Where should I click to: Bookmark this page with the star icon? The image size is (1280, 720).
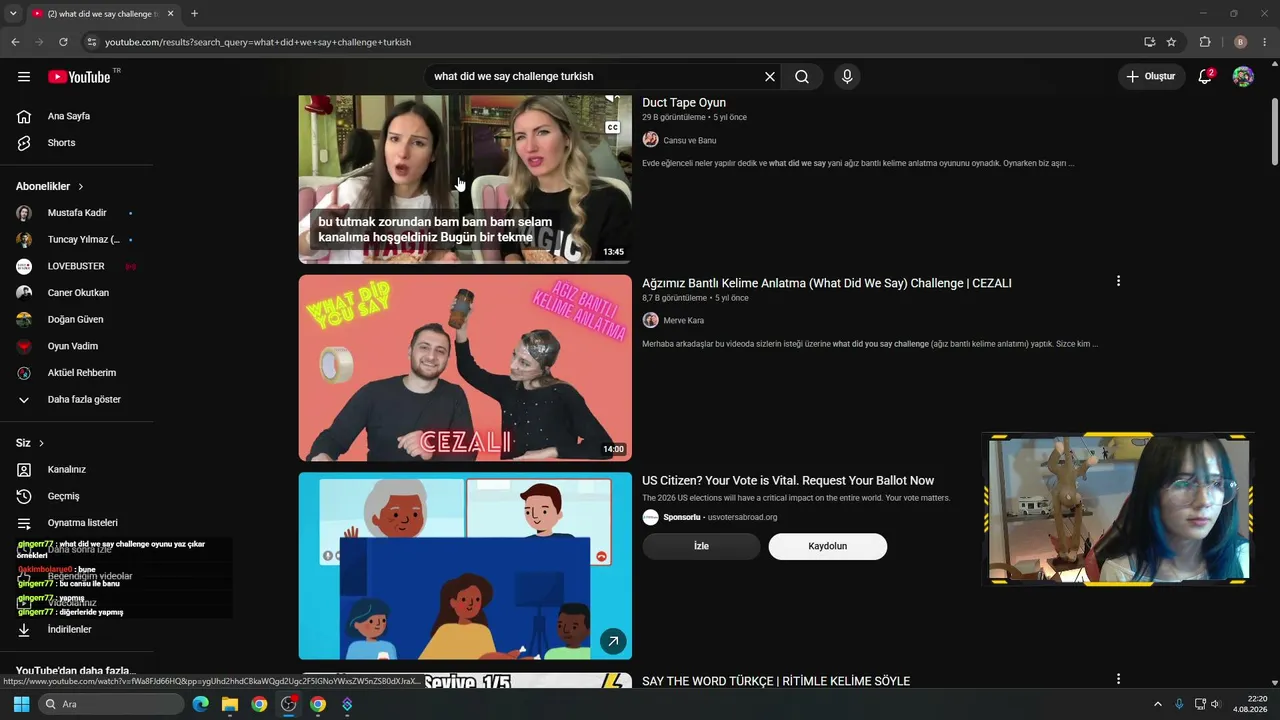(x=1171, y=42)
